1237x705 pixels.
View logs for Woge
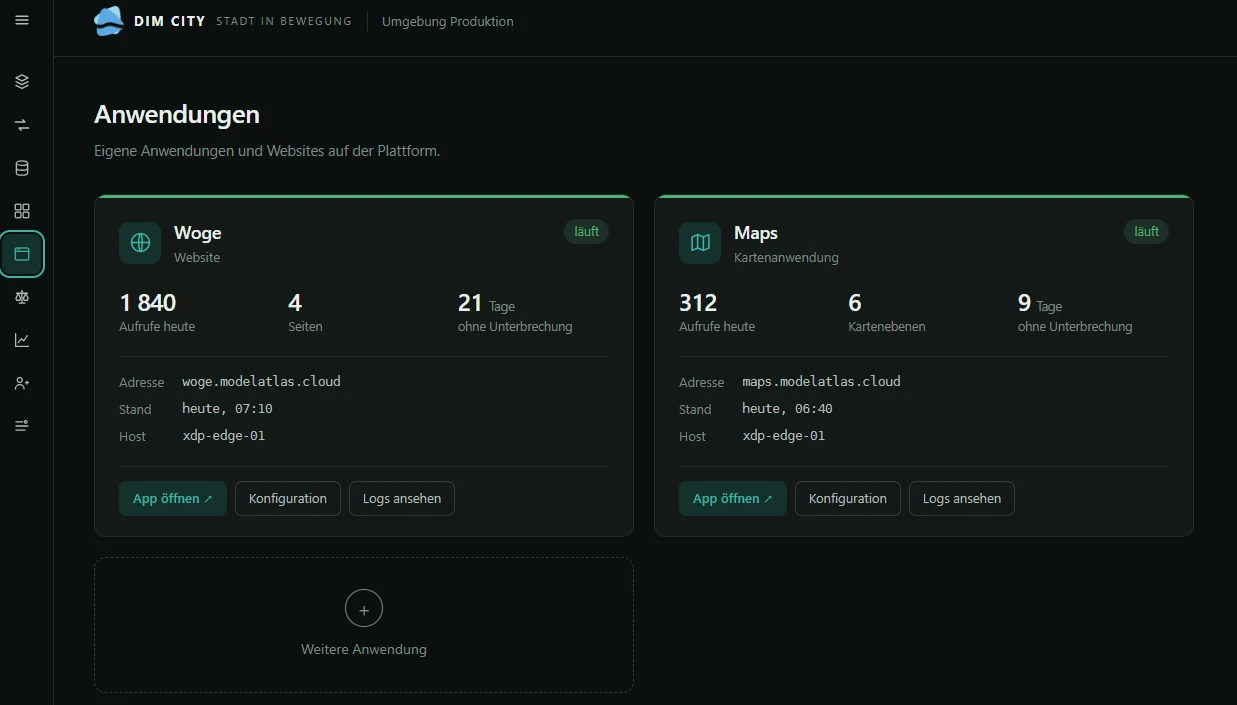tap(402, 498)
